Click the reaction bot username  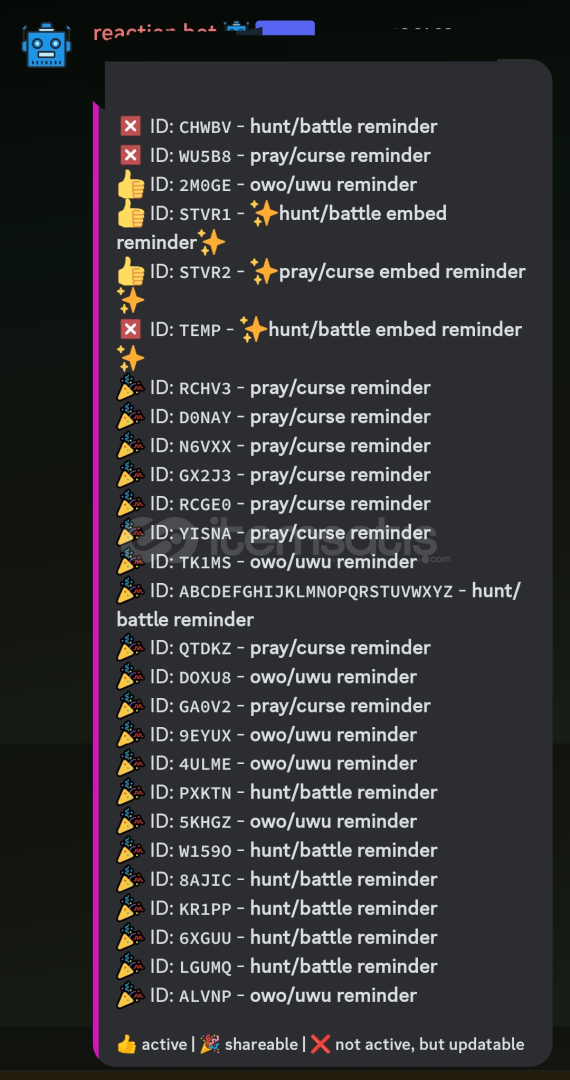point(157,32)
